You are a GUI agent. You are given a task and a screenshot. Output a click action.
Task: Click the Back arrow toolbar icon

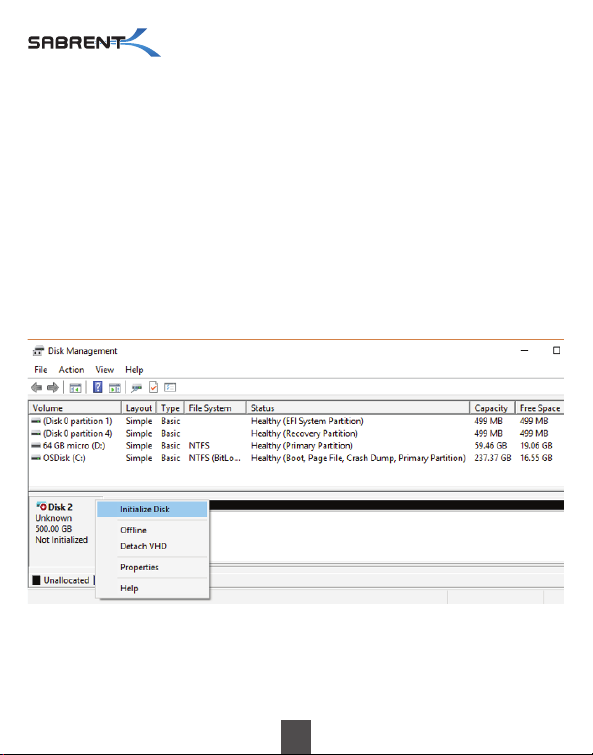37,388
